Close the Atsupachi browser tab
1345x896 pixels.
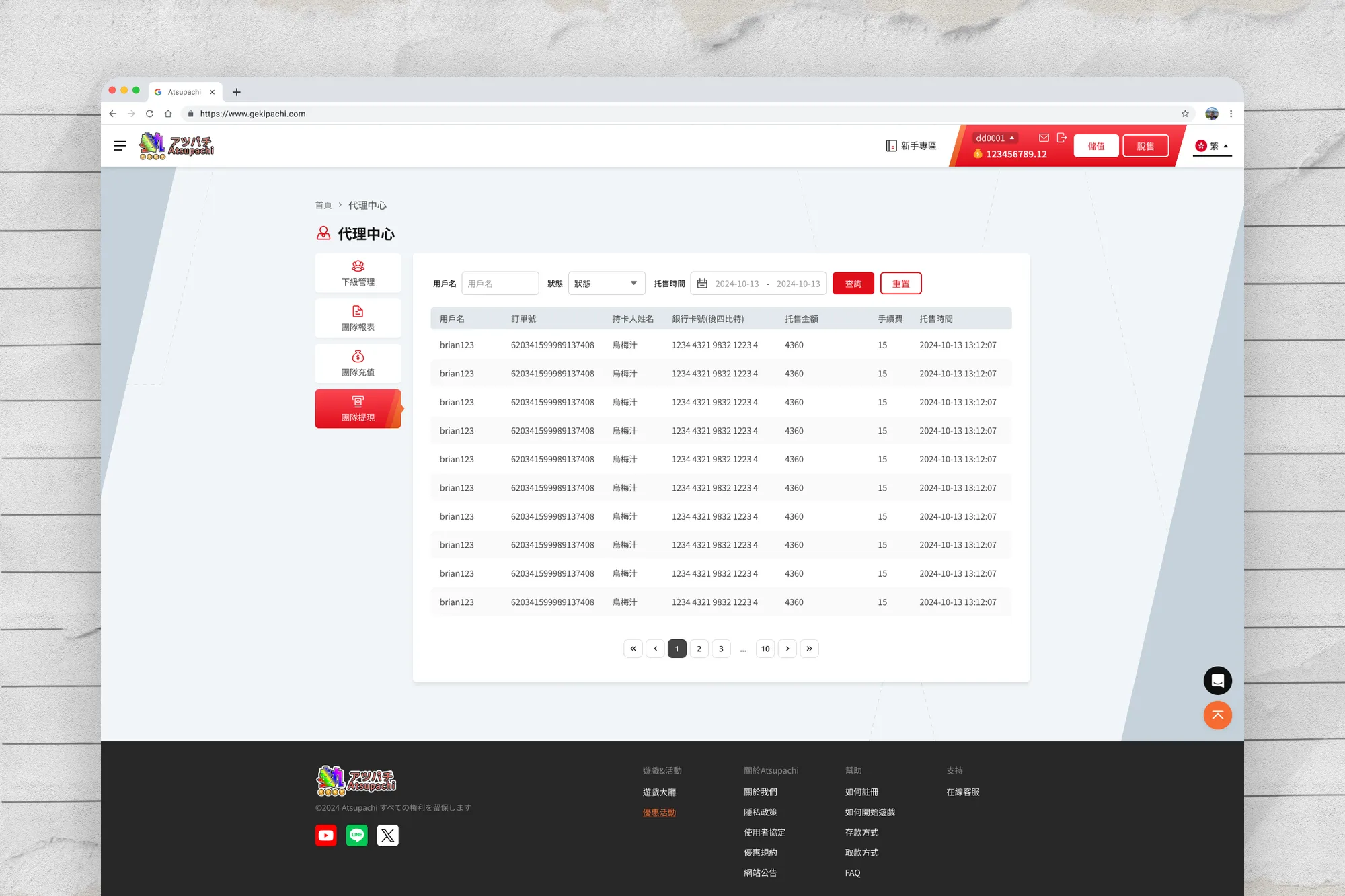(212, 92)
